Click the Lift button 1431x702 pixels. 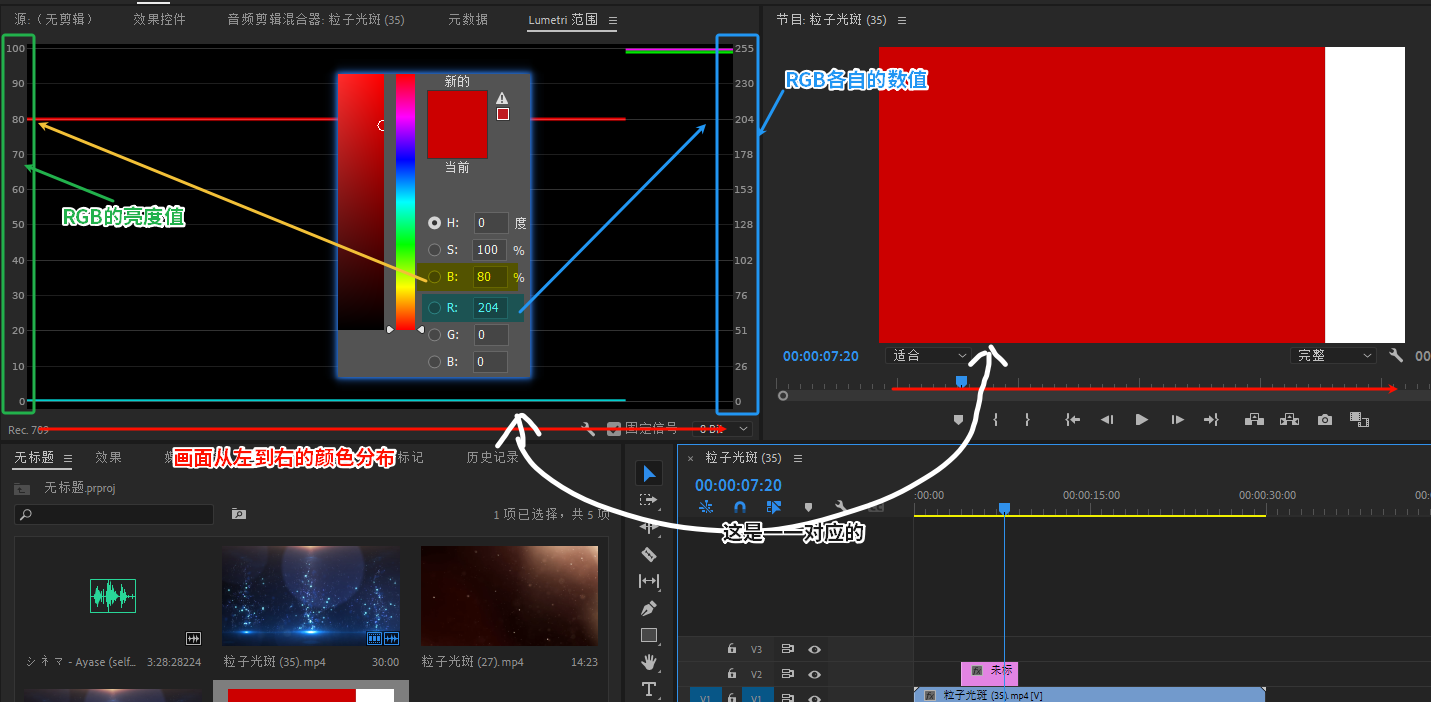tap(1254, 420)
